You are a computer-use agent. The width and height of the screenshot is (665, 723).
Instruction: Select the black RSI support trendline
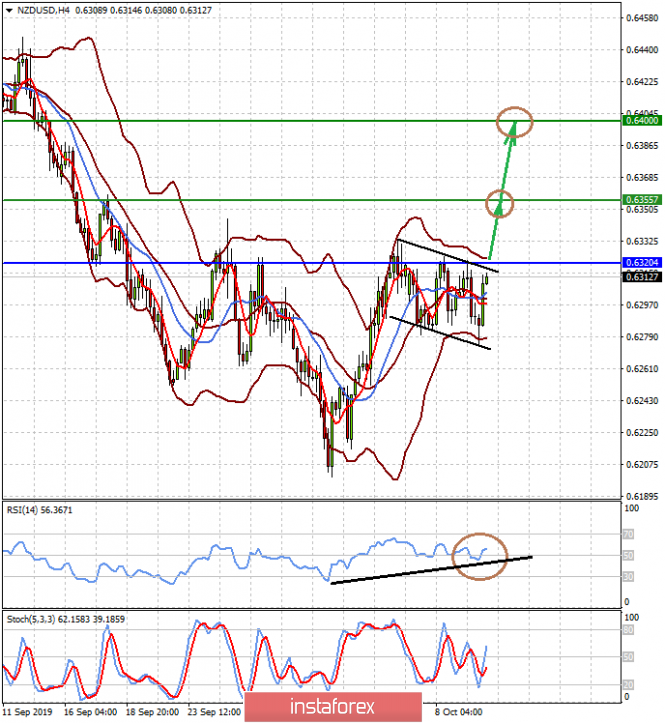point(431,570)
